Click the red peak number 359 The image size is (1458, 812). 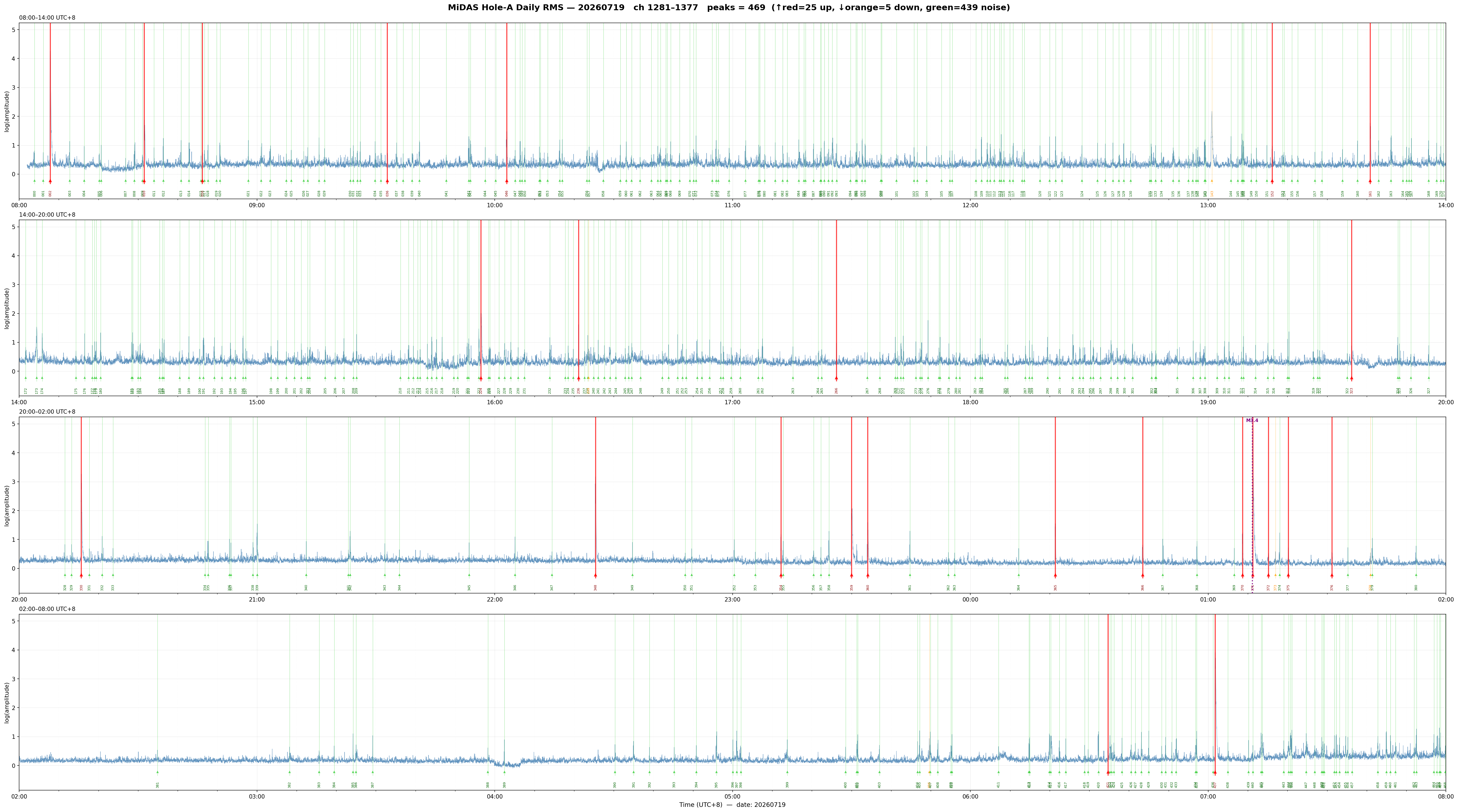(x=852, y=587)
